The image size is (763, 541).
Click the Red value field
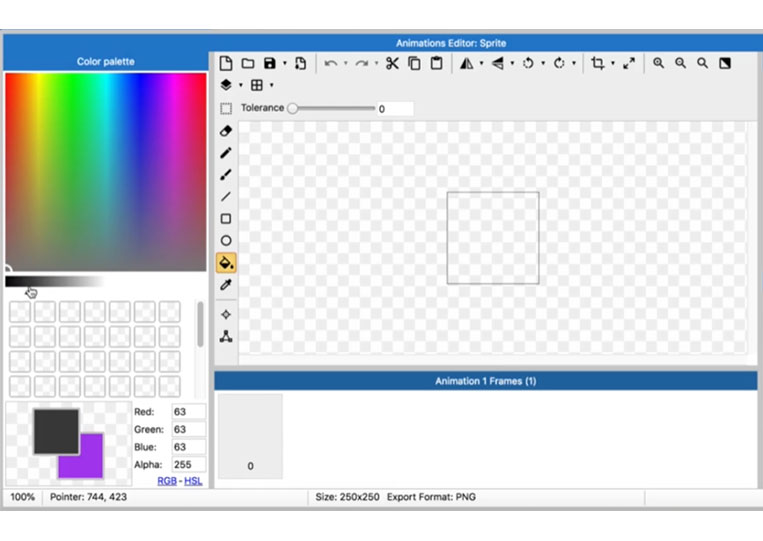click(189, 412)
